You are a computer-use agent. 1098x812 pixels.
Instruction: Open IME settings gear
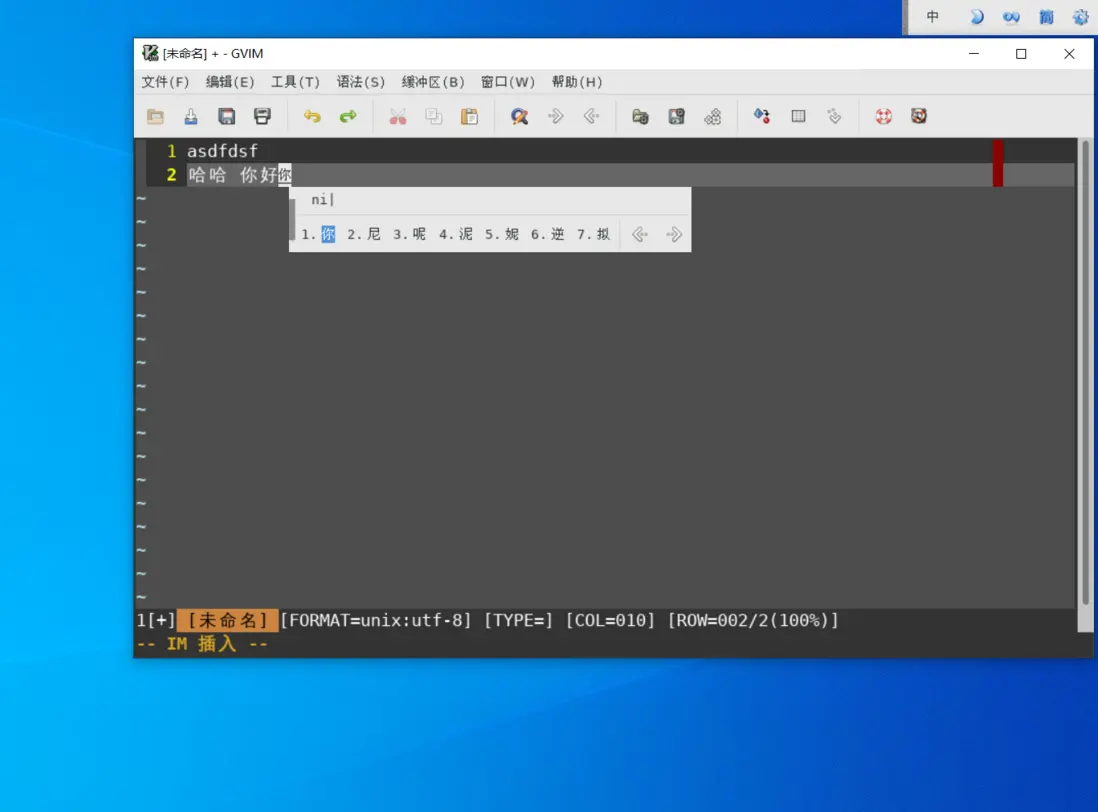1080,18
